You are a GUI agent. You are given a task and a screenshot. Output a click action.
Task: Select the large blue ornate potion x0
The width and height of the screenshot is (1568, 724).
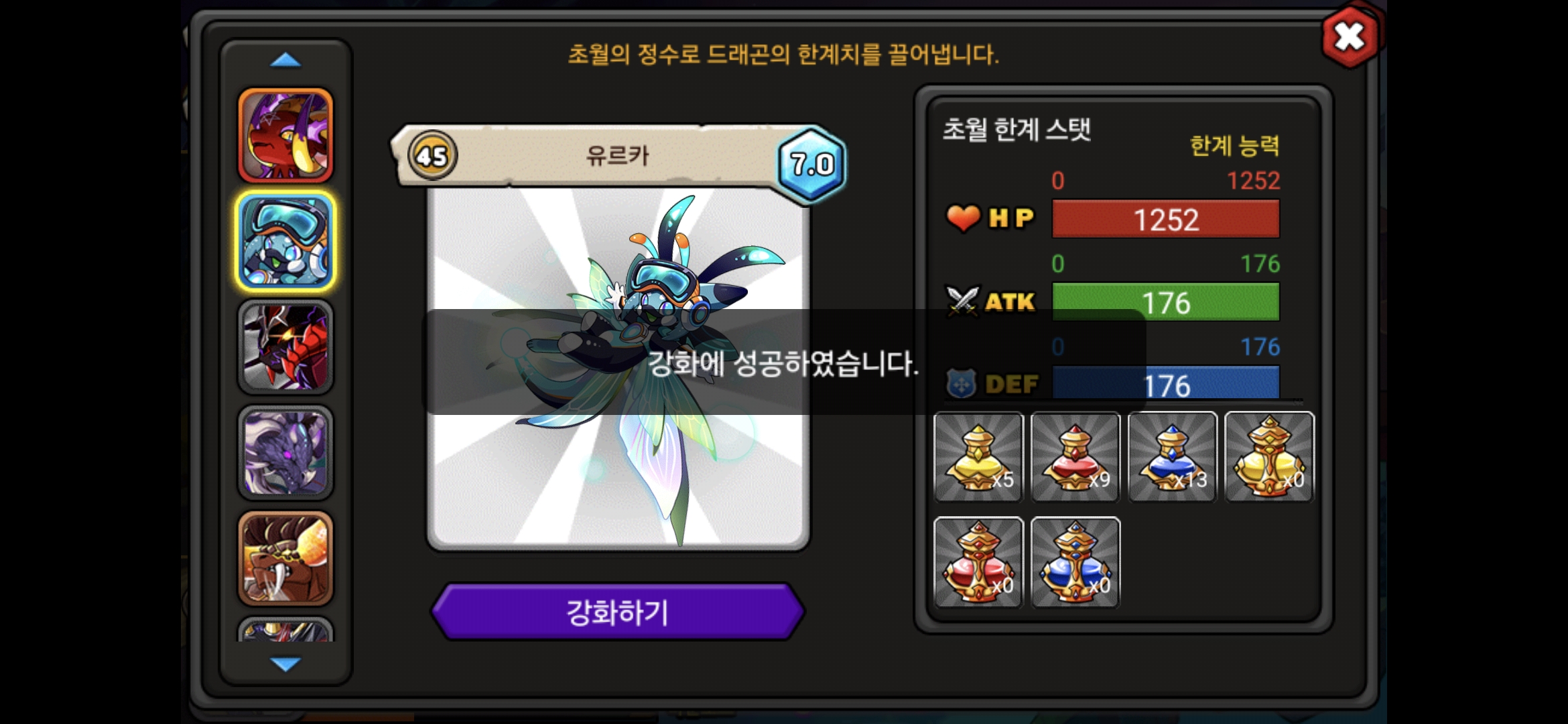pos(1075,562)
